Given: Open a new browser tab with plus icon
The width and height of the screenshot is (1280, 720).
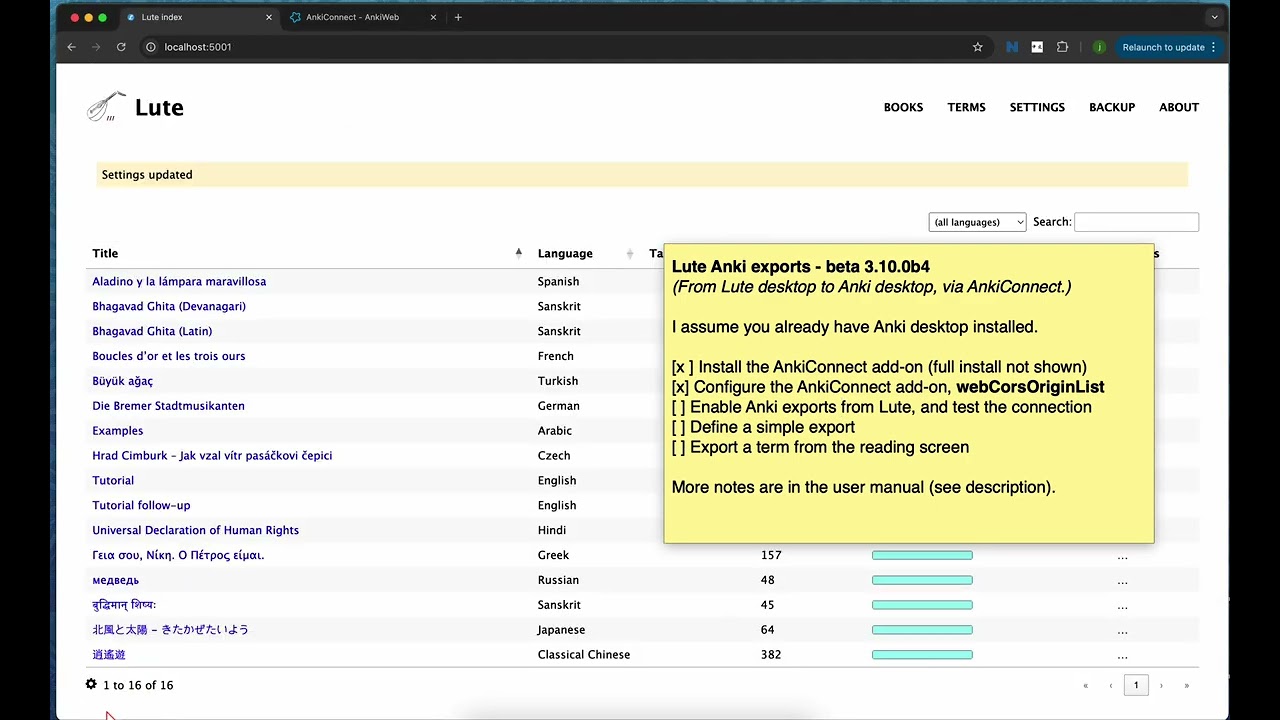Looking at the screenshot, I should [458, 17].
